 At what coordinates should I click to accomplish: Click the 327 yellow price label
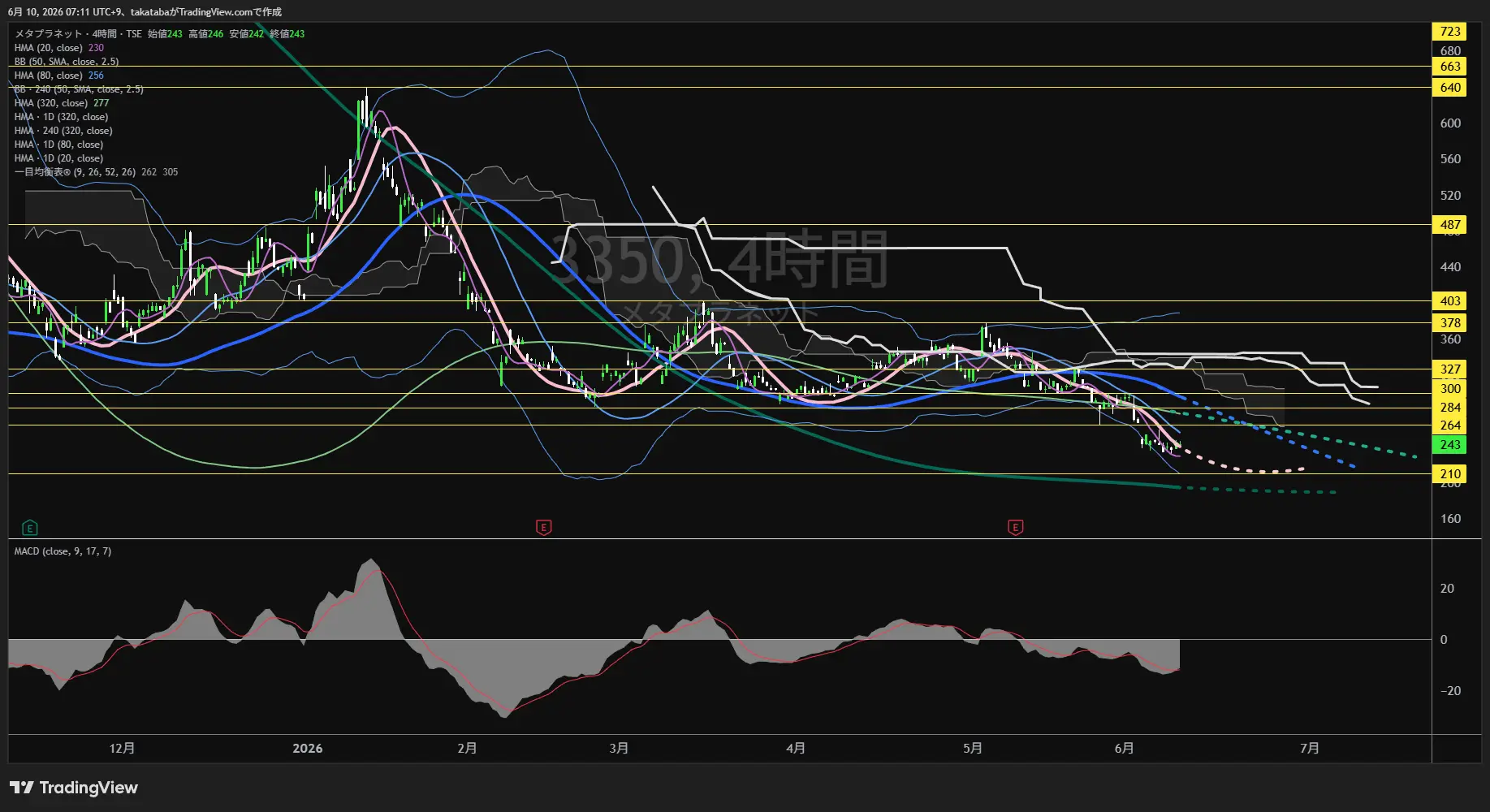pyautogui.click(x=1449, y=369)
